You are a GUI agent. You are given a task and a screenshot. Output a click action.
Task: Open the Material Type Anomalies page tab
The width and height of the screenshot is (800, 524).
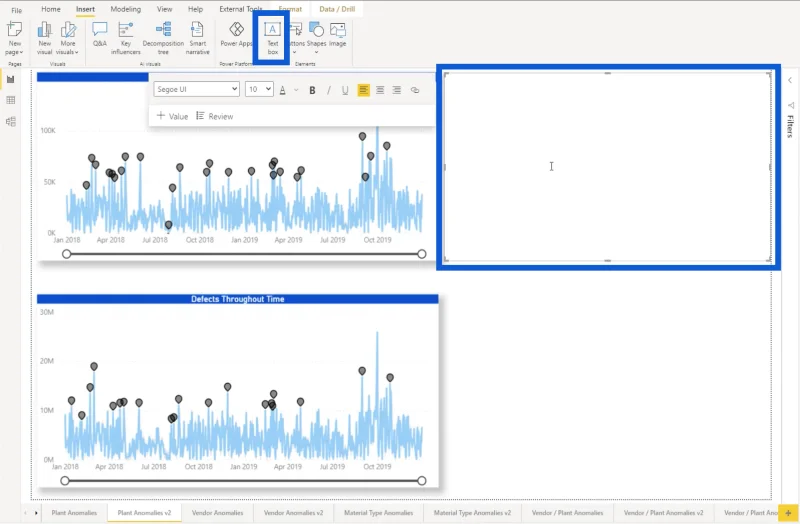[379, 513]
